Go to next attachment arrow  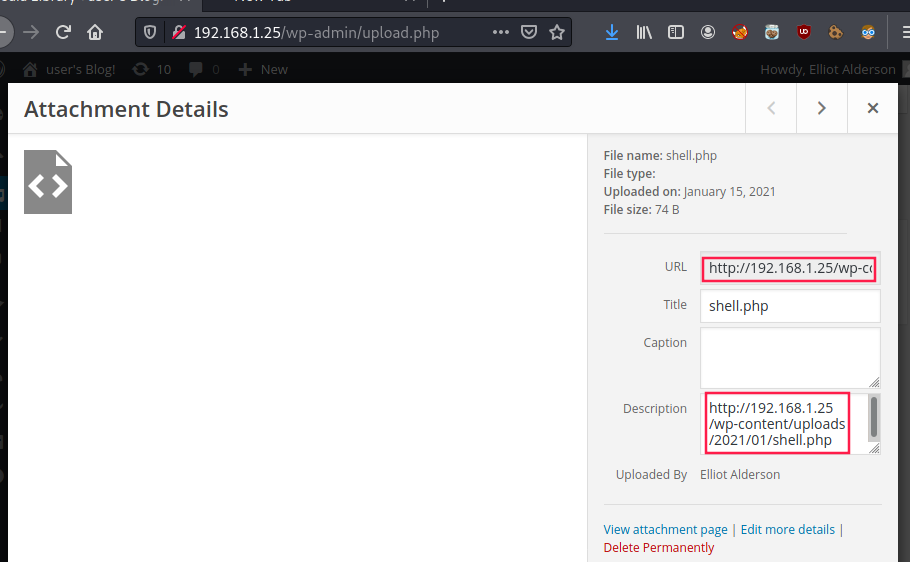pyautogui.click(x=821, y=108)
